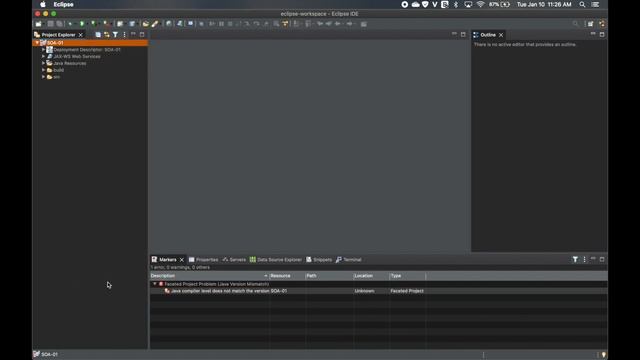The image size is (640, 360).
Task: Minimize the Project Explorer panel
Action: (x=133, y=34)
